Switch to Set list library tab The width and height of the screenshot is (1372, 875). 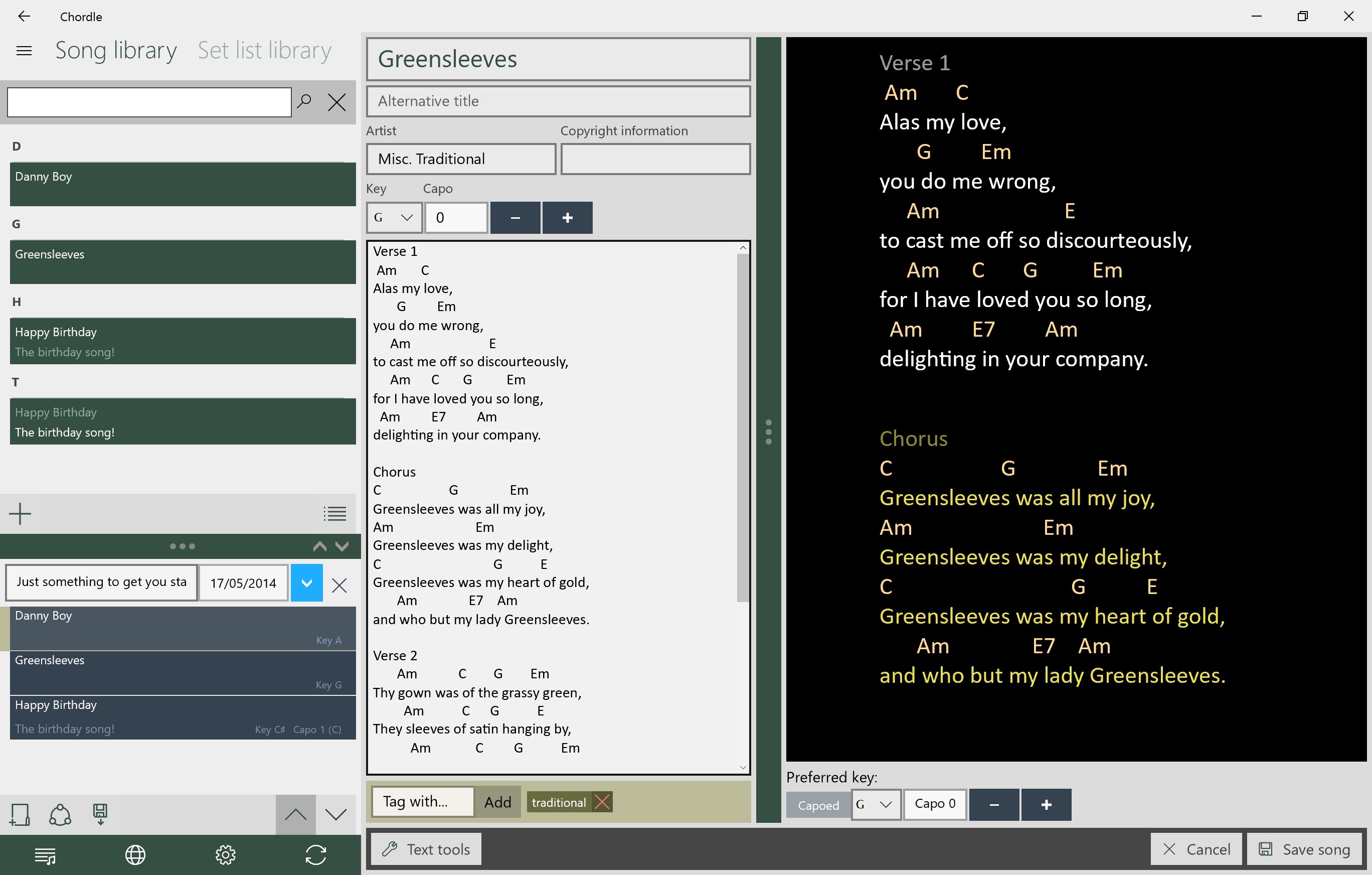(x=264, y=51)
